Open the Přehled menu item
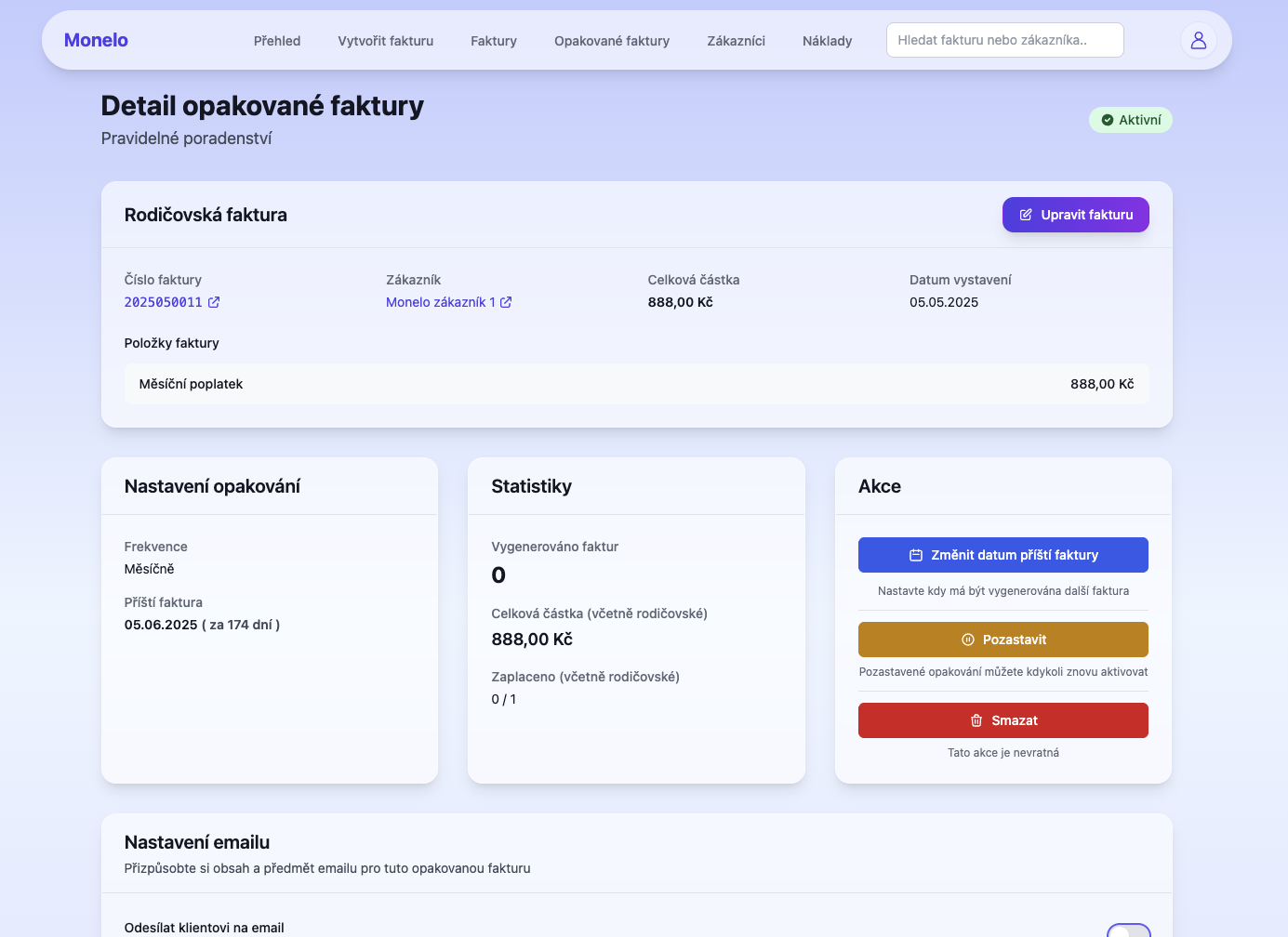The image size is (1288, 937). (276, 40)
